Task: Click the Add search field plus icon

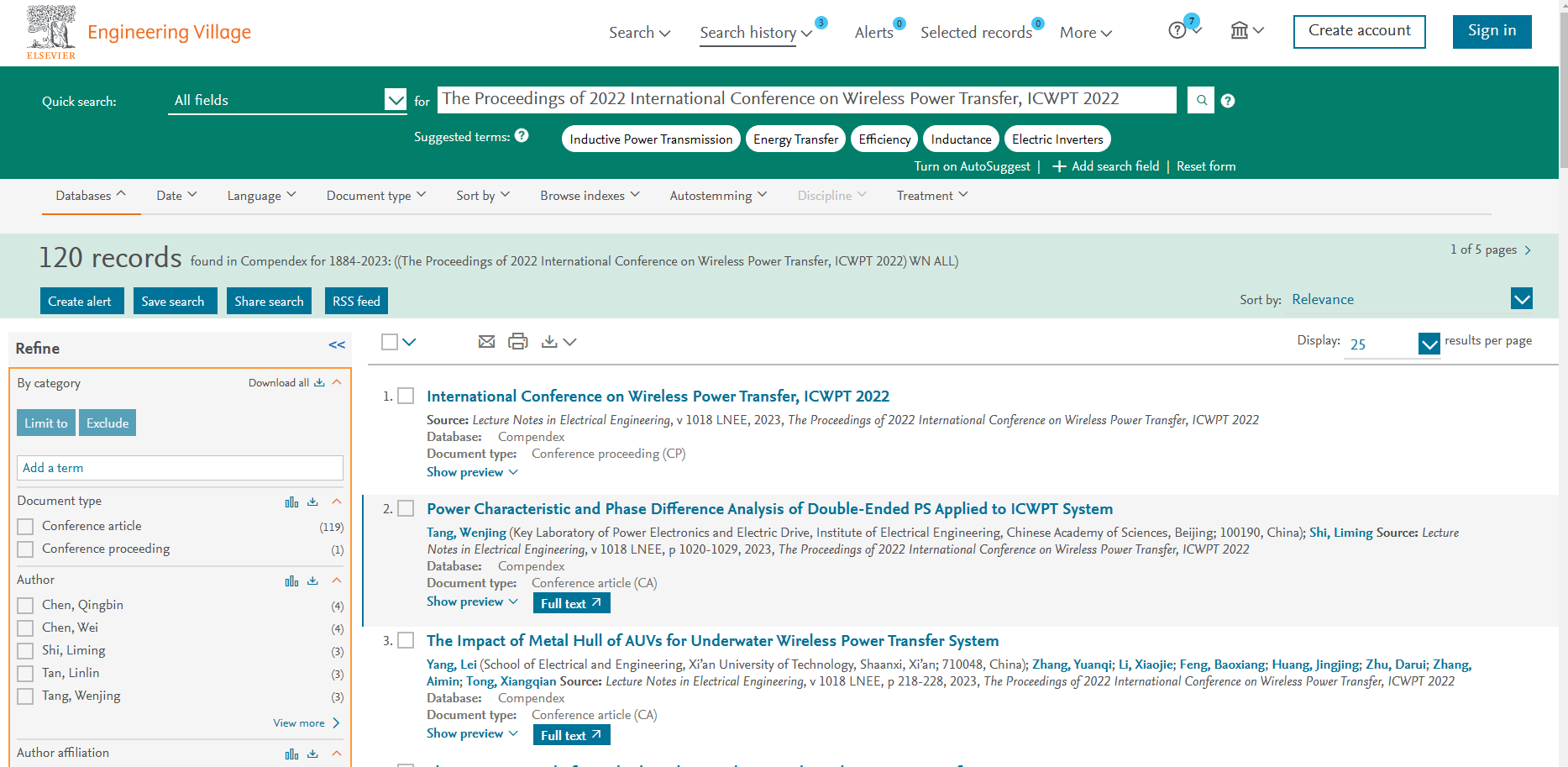Action: (x=1059, y=166)
